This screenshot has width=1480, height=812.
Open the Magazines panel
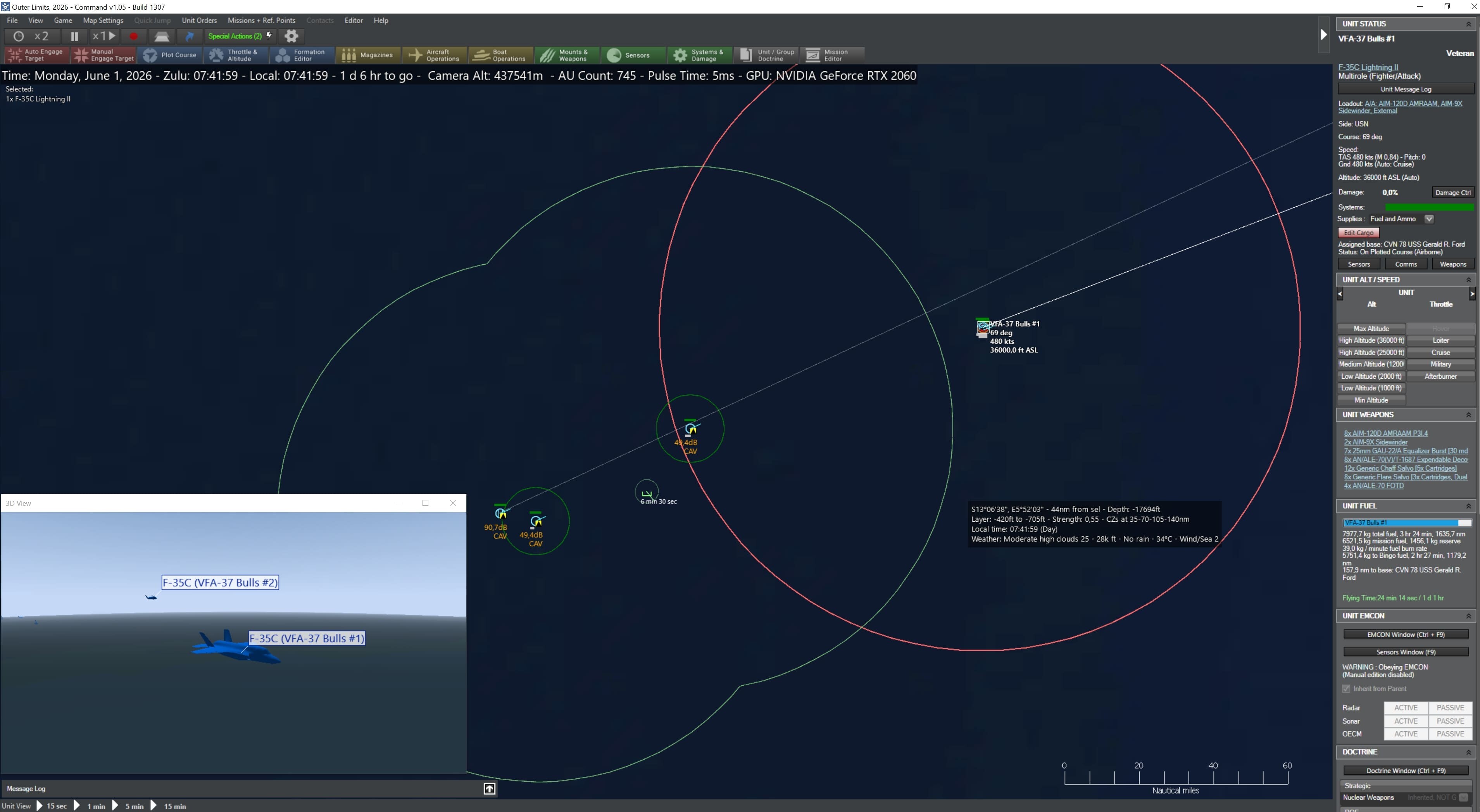[x=368, y=55]
